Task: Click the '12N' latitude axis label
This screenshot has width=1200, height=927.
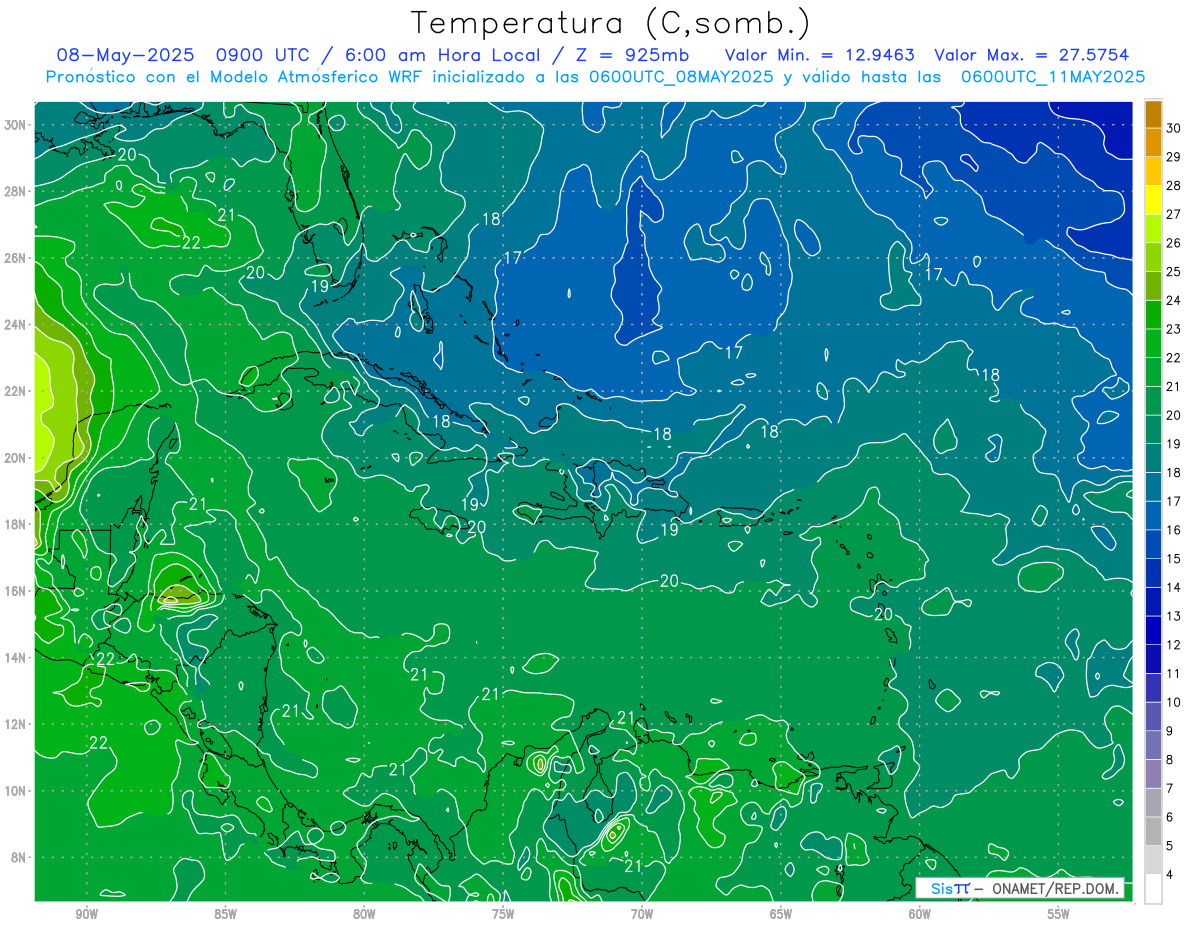Action: point(16,724)
